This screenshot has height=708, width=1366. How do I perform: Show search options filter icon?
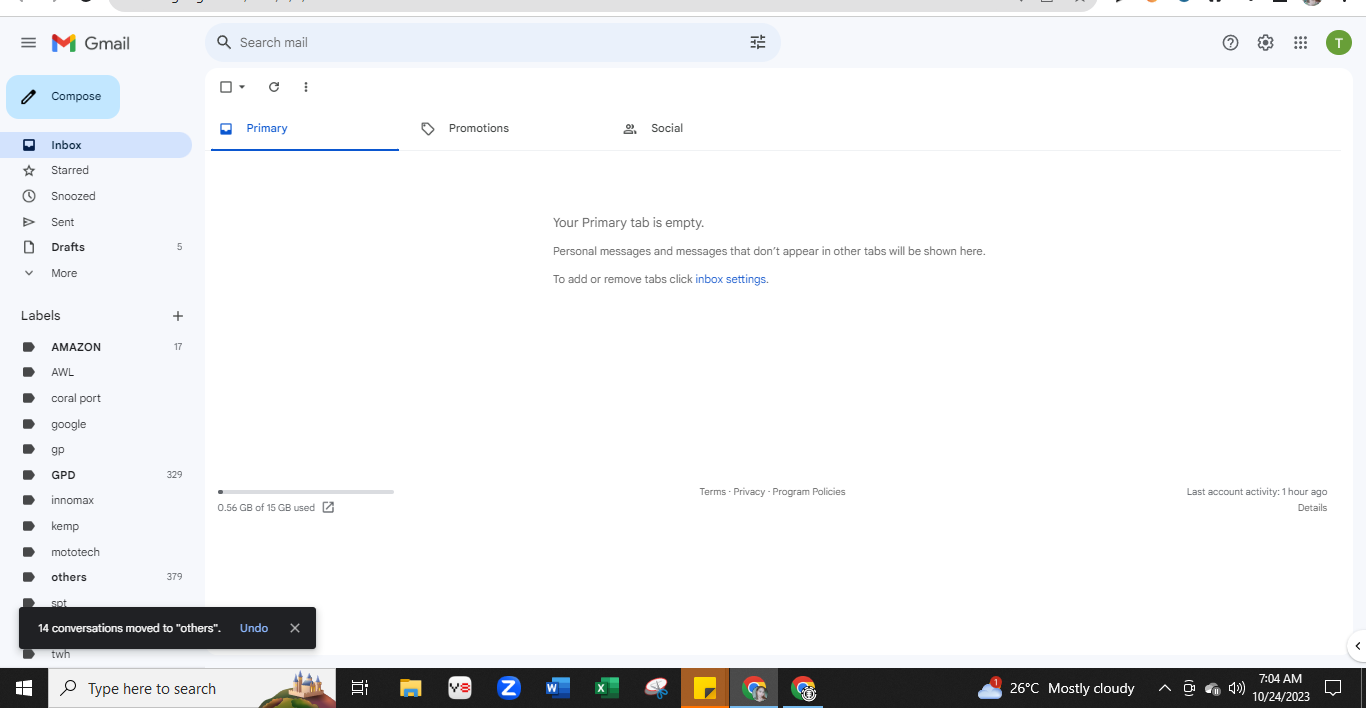pos(758,42)
